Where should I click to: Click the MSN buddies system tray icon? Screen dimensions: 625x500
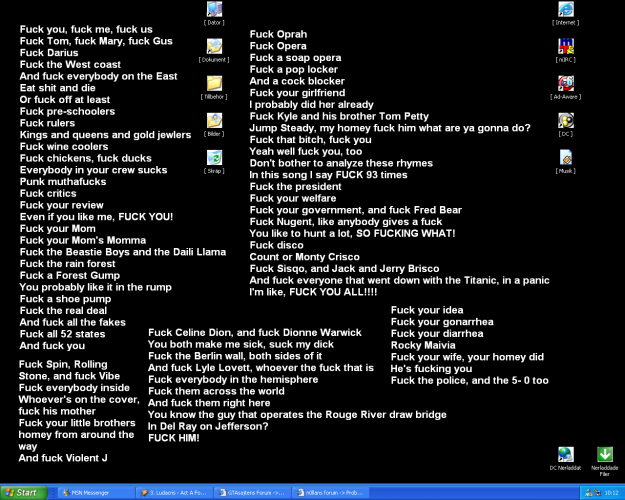point(589,493)
